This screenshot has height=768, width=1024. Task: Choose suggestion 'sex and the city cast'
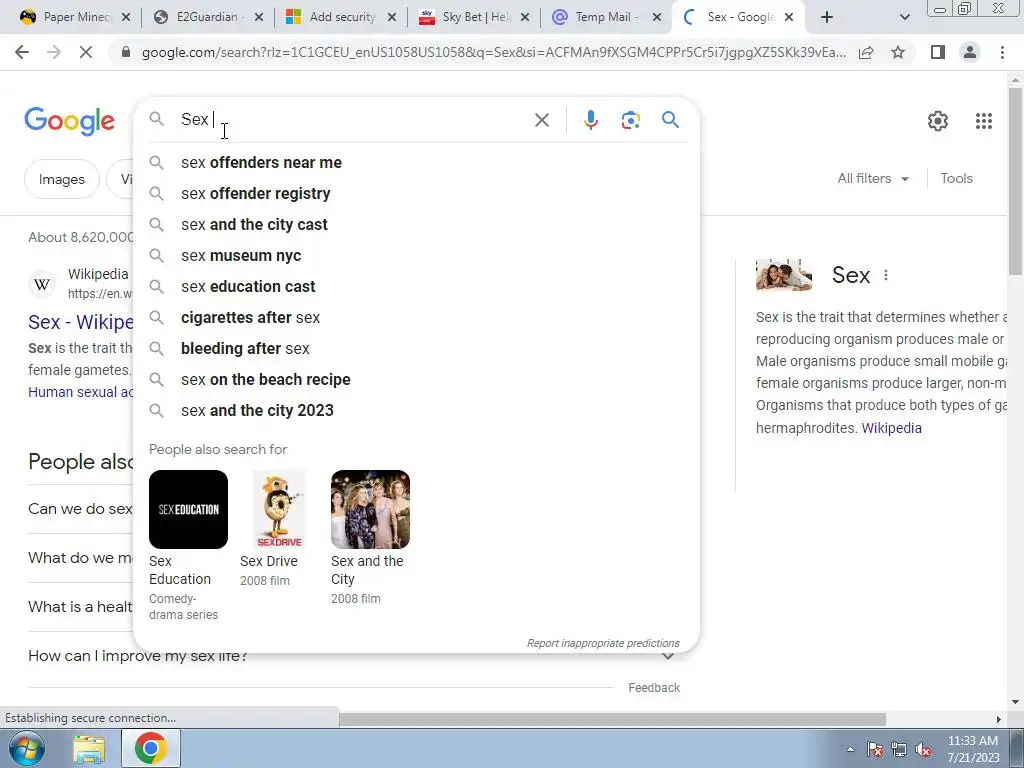tap(417, 225)
